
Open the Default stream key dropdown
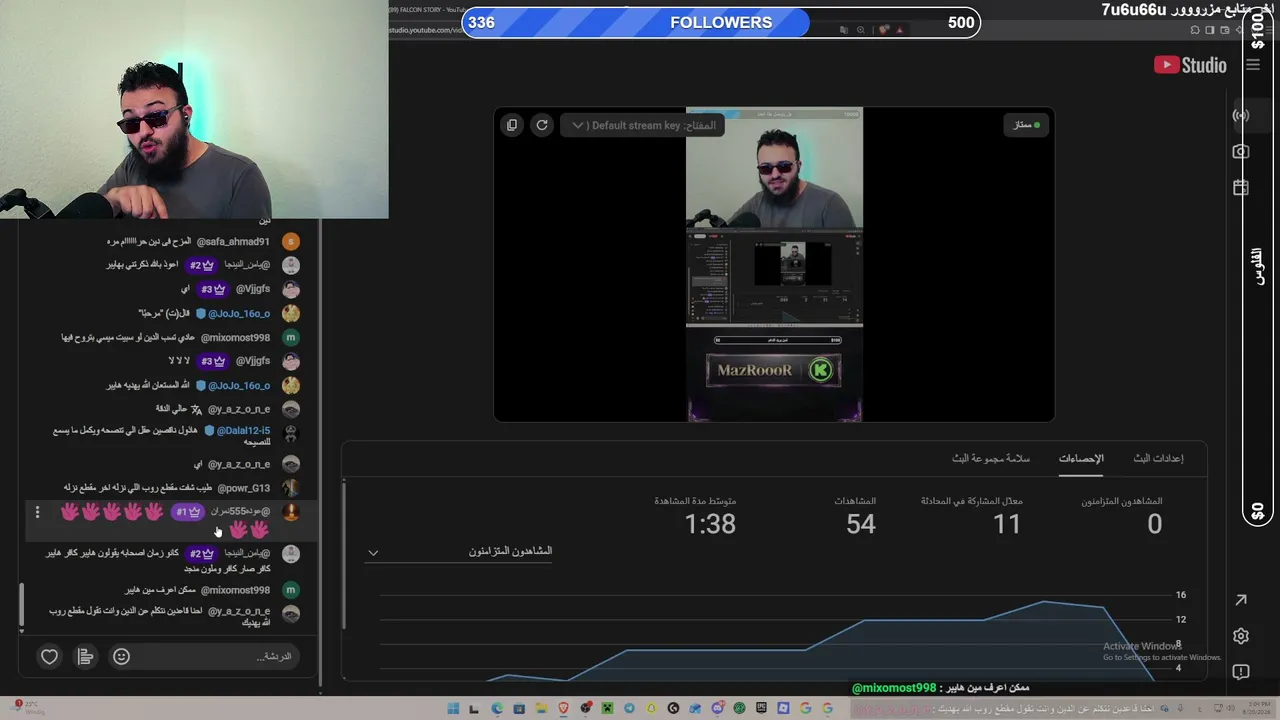point(643,125)
